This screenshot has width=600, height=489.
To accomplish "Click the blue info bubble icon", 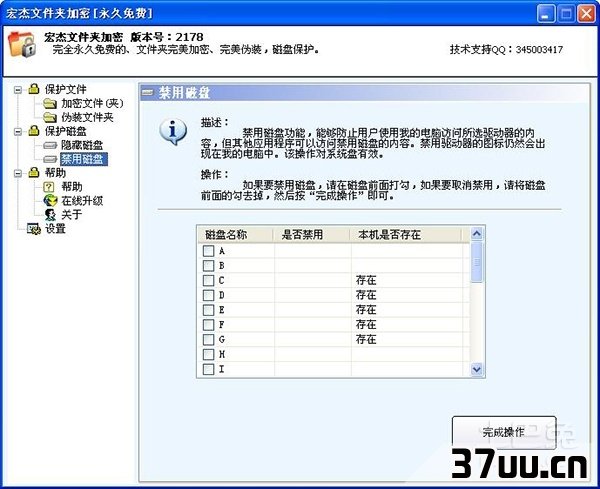I will pyautogui.click(x=173, y=132).
